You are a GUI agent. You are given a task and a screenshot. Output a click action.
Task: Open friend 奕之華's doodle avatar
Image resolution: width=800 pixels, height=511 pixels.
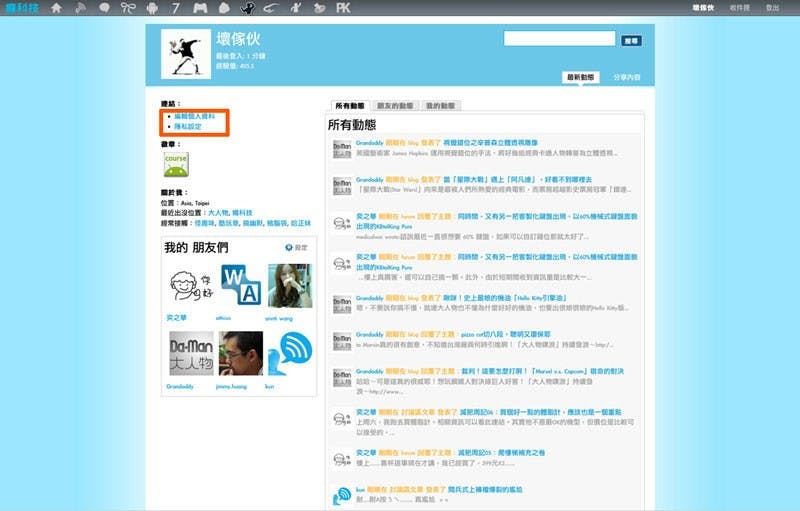(191, 286)
